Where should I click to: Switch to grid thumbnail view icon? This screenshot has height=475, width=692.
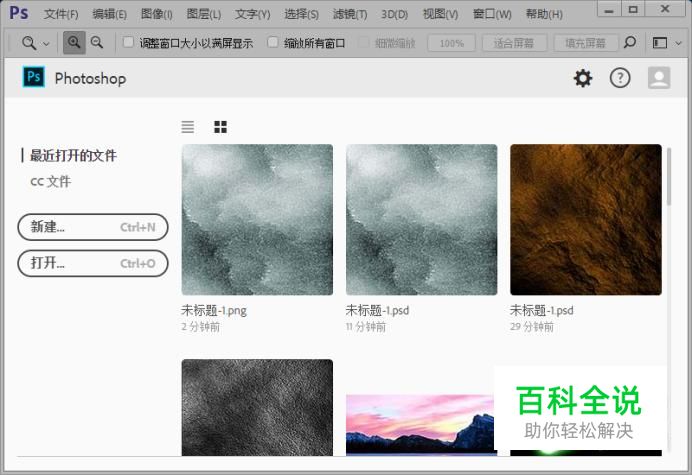click(220, 127)
